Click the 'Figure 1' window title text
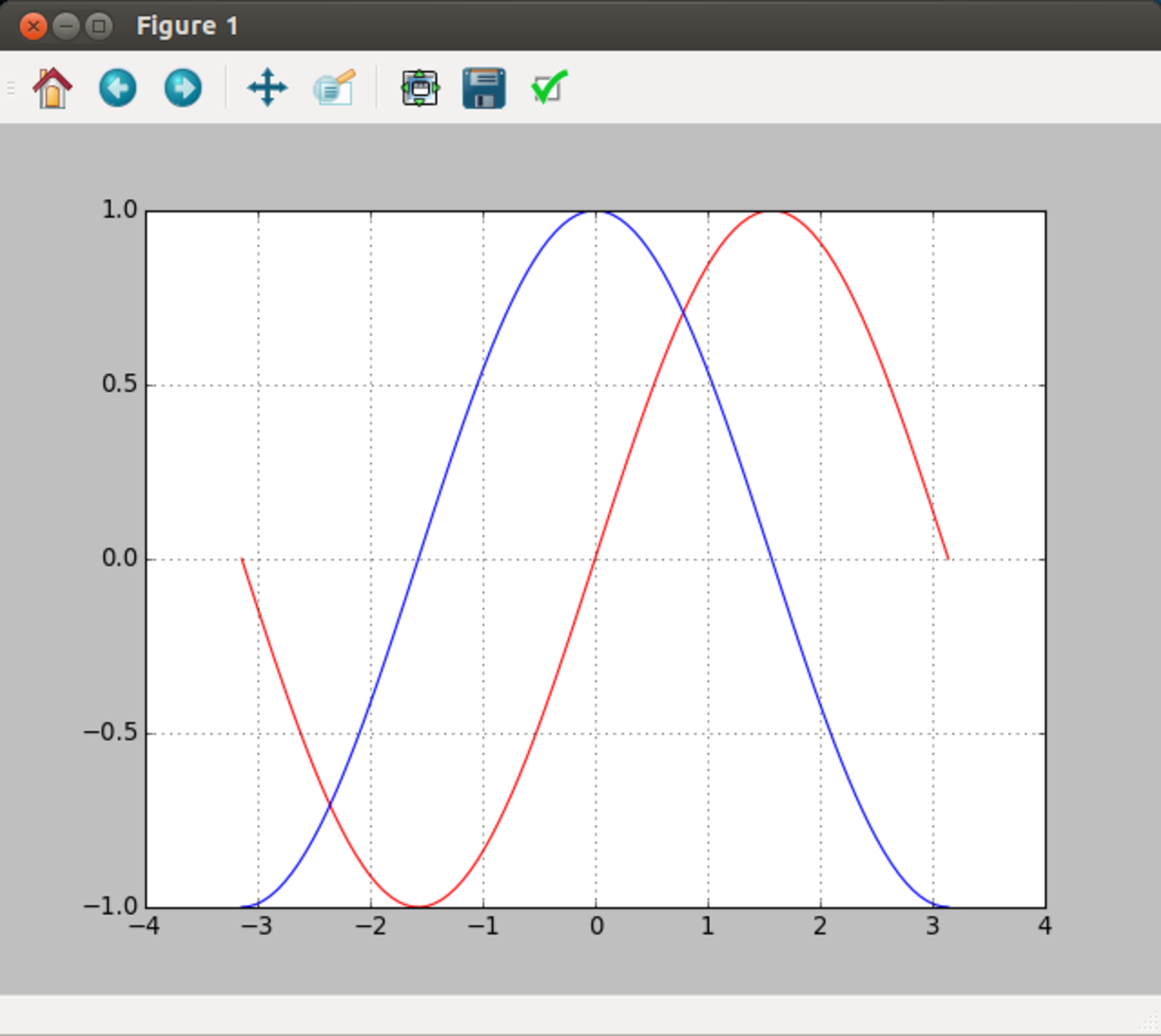Viewport: 1161px width, 1036px height. (x=188, y=26)
